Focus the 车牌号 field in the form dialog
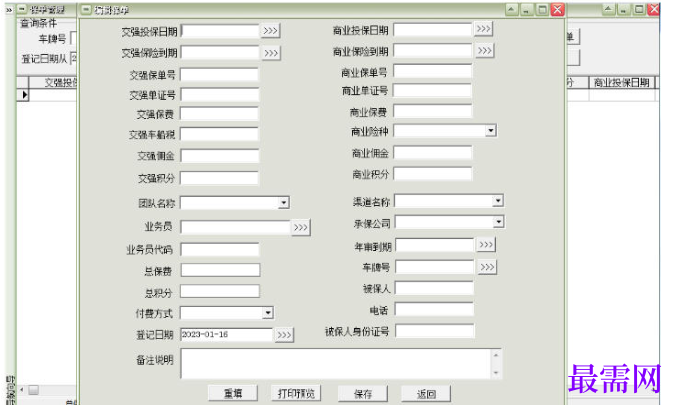 (x=435, y=267)
